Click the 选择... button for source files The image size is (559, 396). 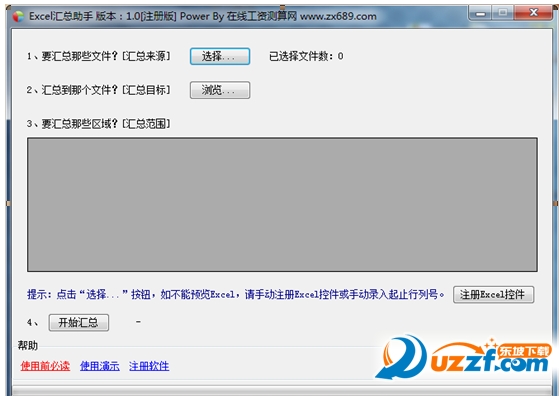[x=220, y=56]
